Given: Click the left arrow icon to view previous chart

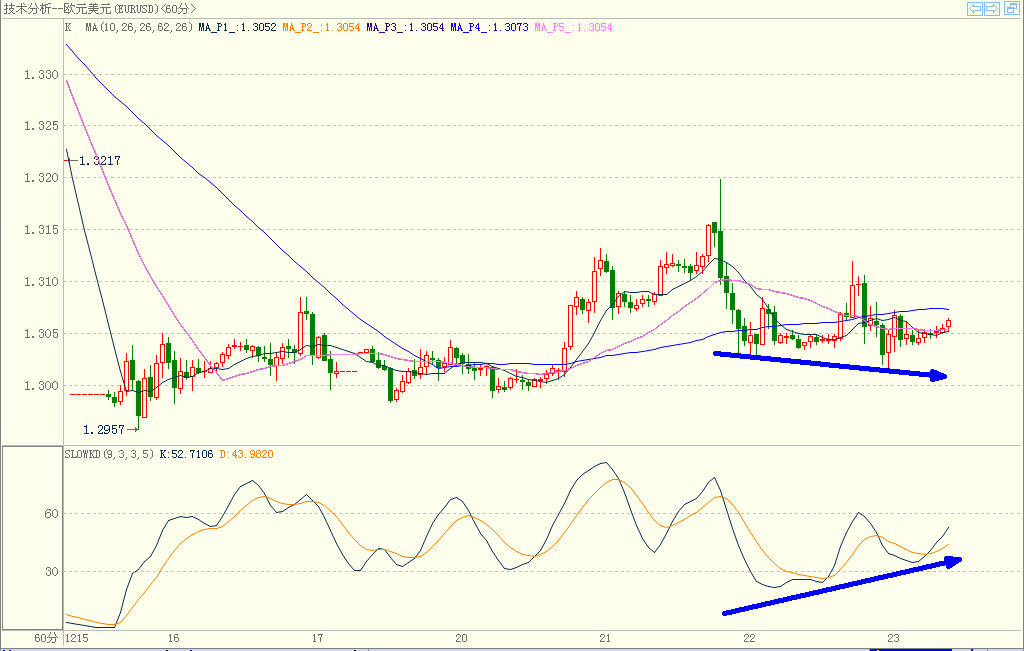Looking at the screenshot, I should pyautogui.click(x=974, y=8).
